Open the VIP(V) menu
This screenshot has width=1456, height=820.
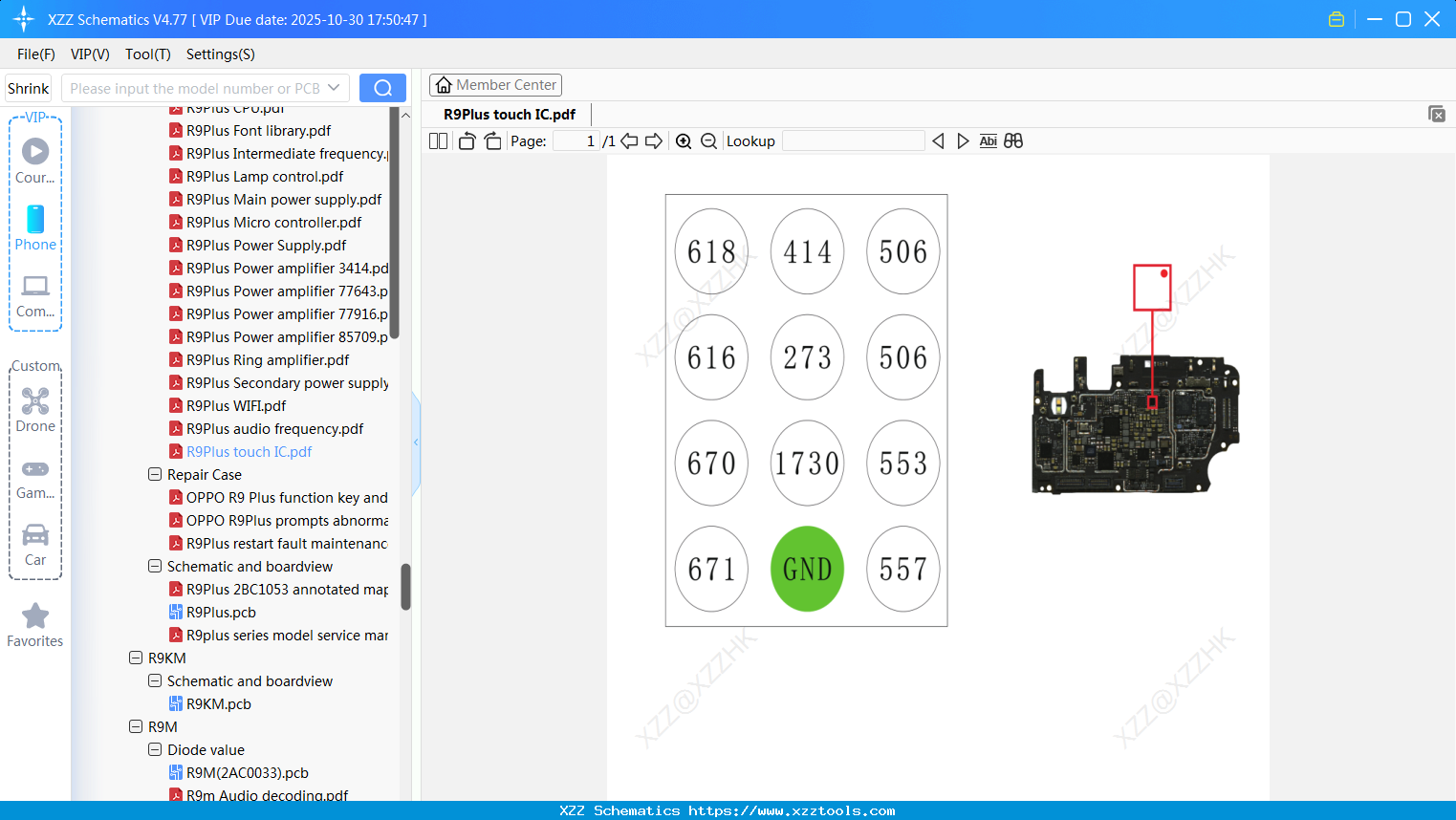90,54
